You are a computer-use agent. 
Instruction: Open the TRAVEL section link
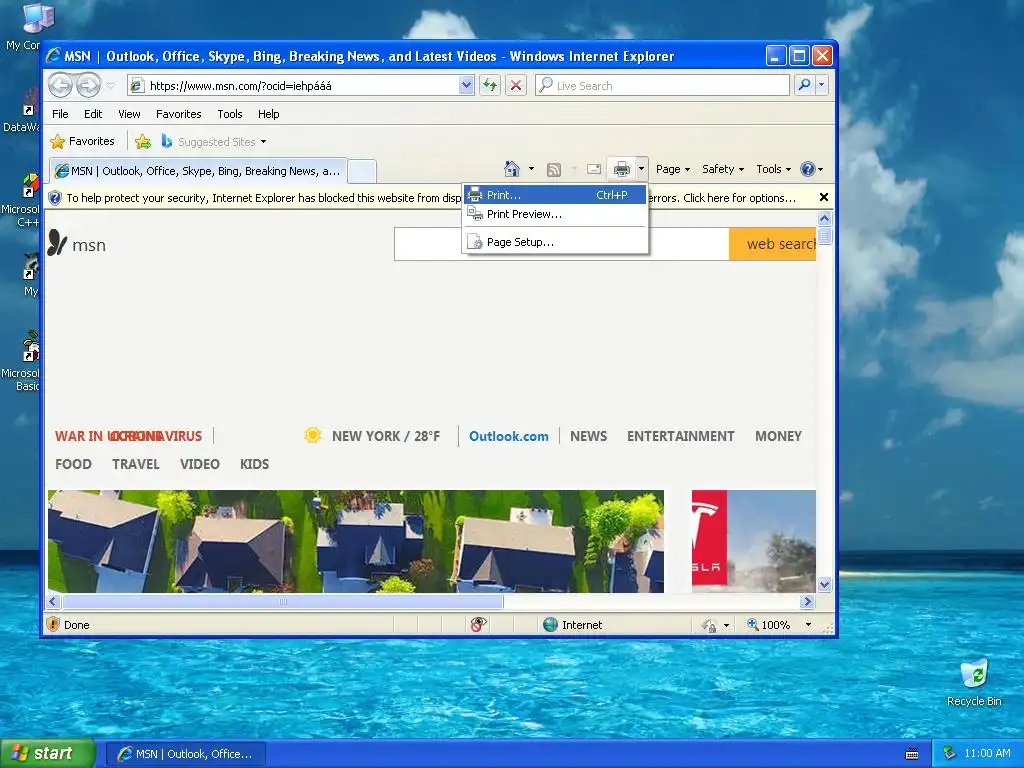point(136,464)
